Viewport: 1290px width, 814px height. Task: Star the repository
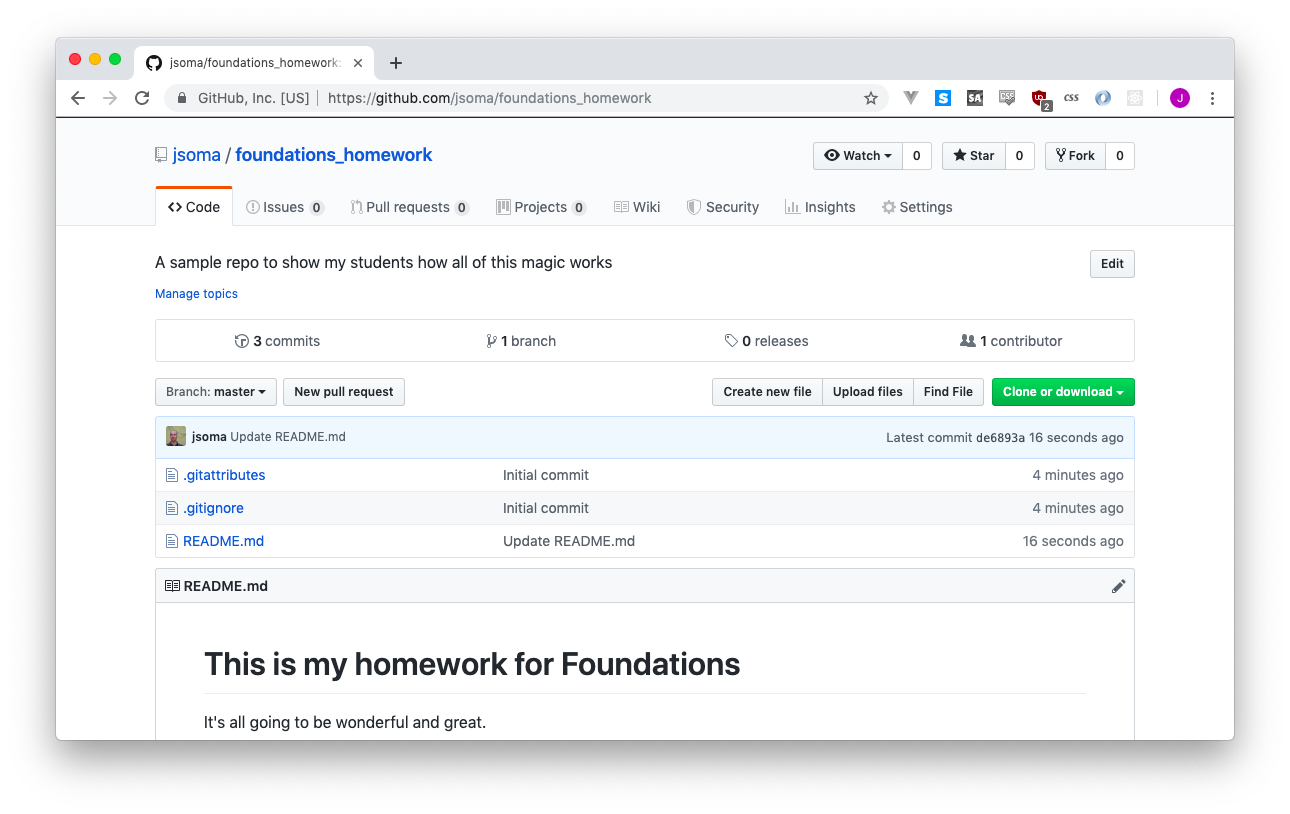(973, 156)
